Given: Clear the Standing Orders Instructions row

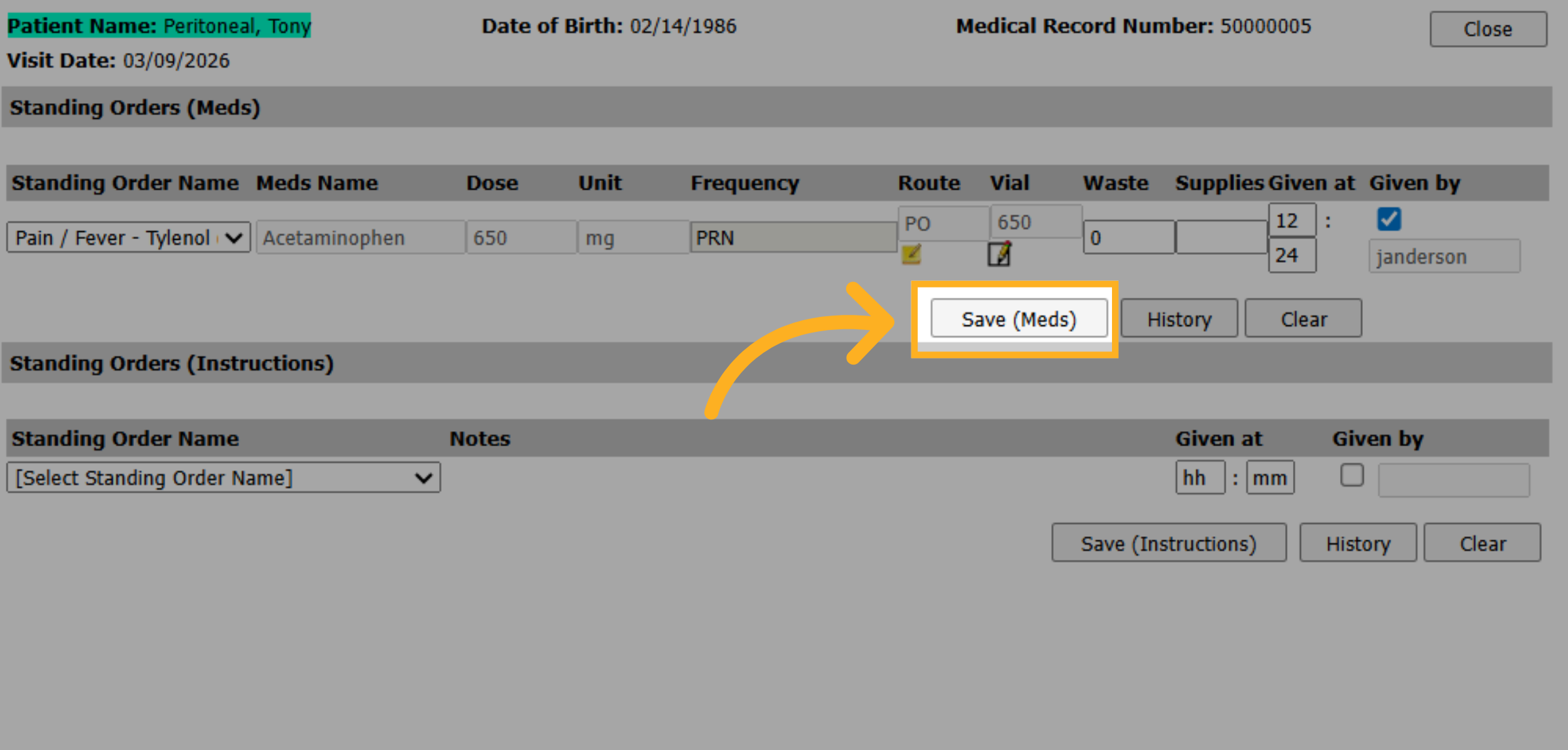Looking at the screenshot, I should coord(1482,543).
